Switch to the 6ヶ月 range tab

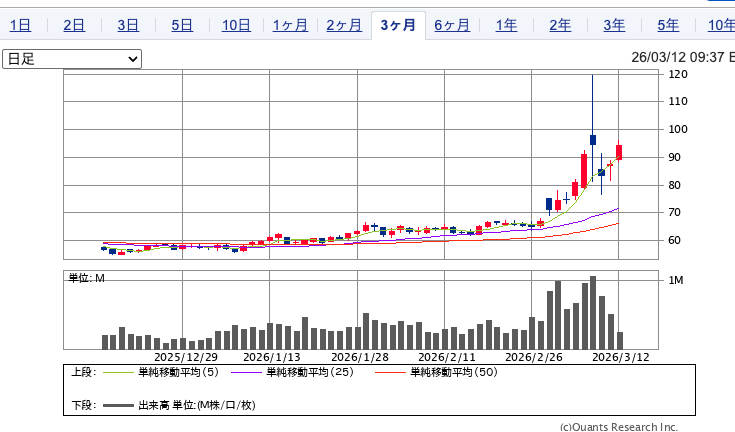(452, 25)
